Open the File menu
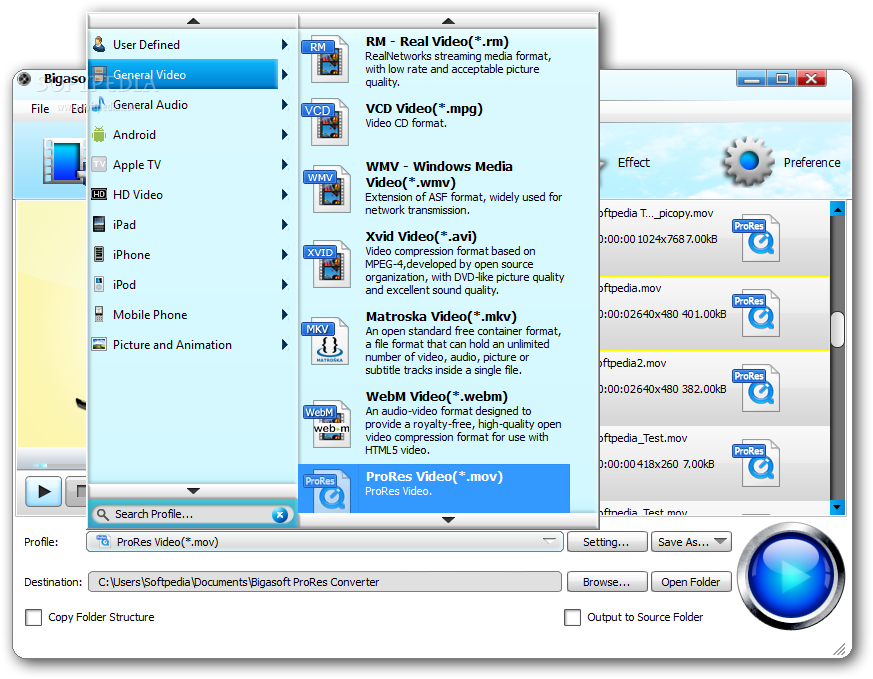 40,109
